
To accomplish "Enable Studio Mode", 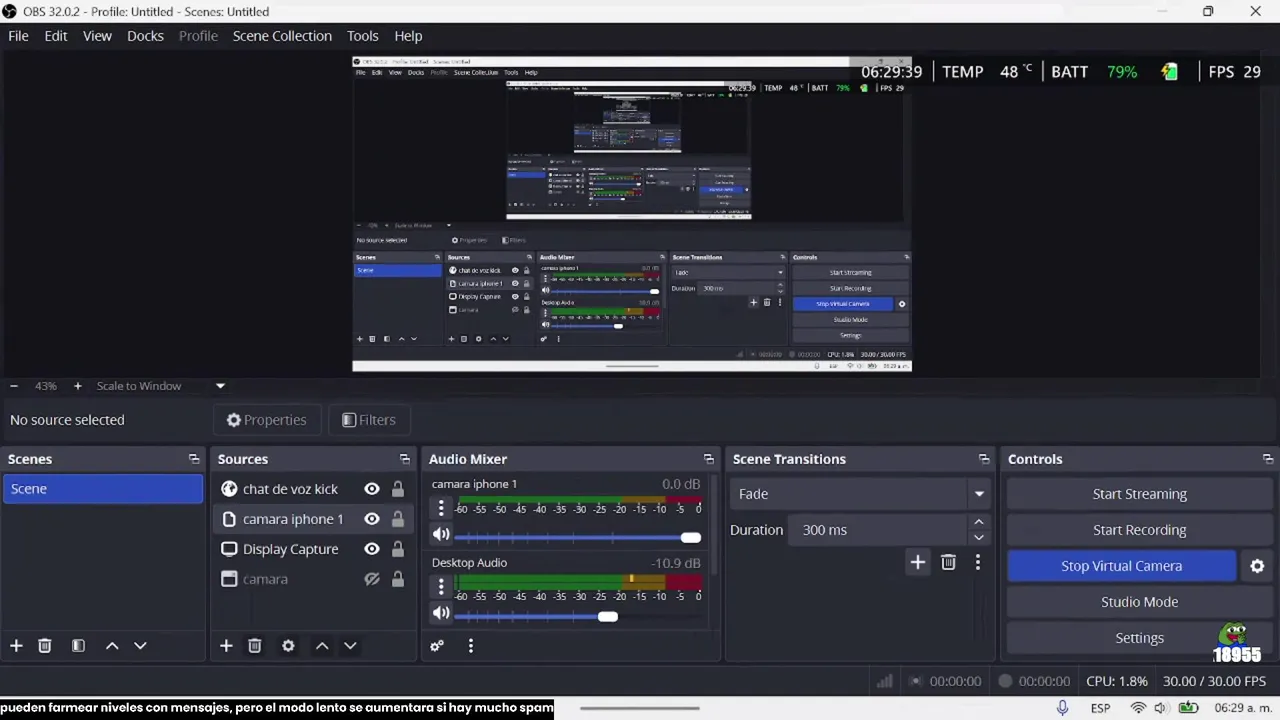I will pos(1139,602).
